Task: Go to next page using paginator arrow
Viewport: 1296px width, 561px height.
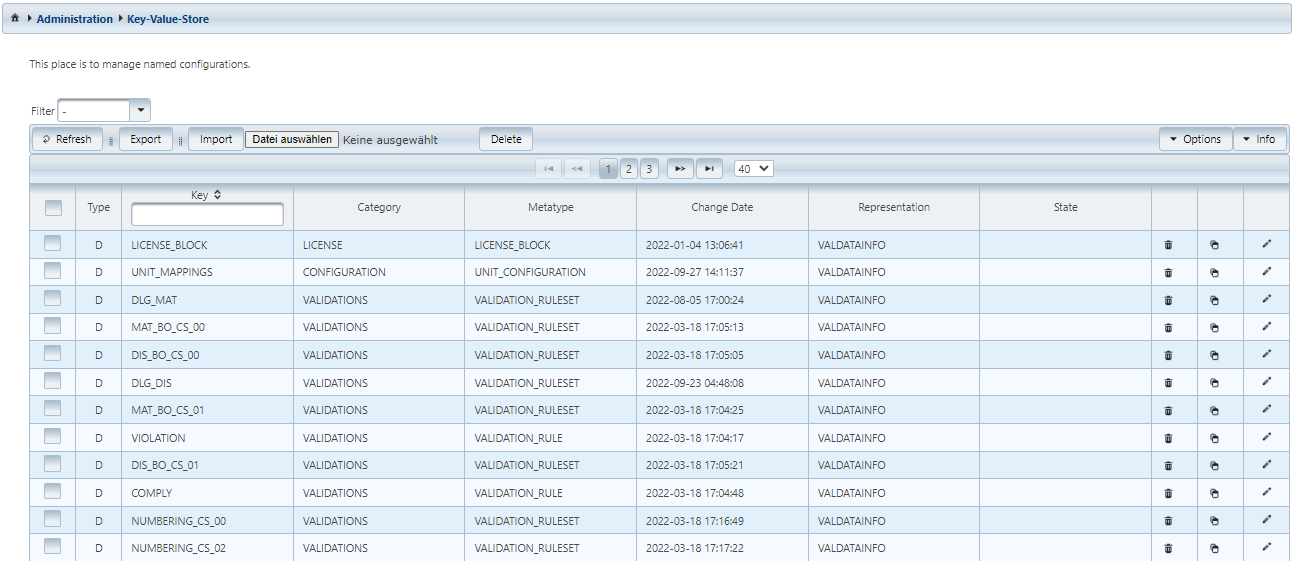Action: (680, 169)
